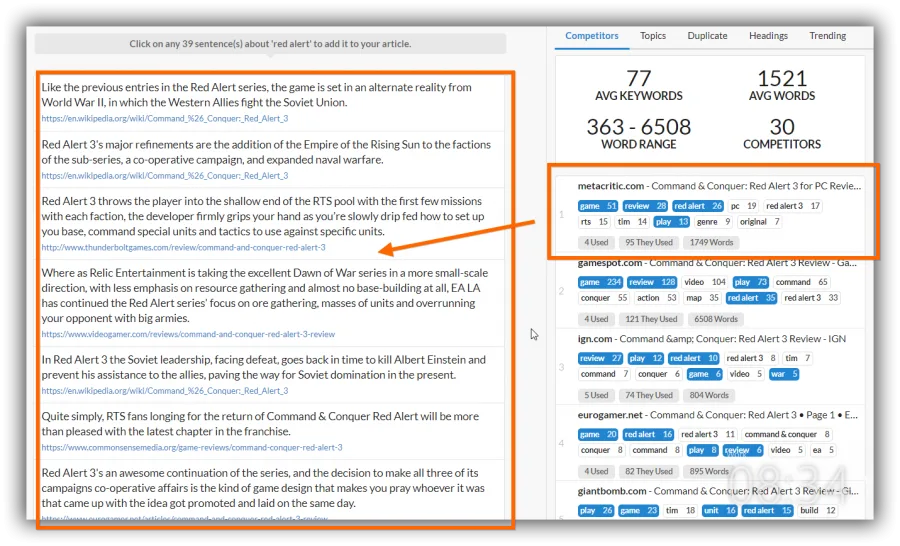Click metacritic 'pc 19' keyword tag
Viewport: 900px width, 546px height.
743,206
